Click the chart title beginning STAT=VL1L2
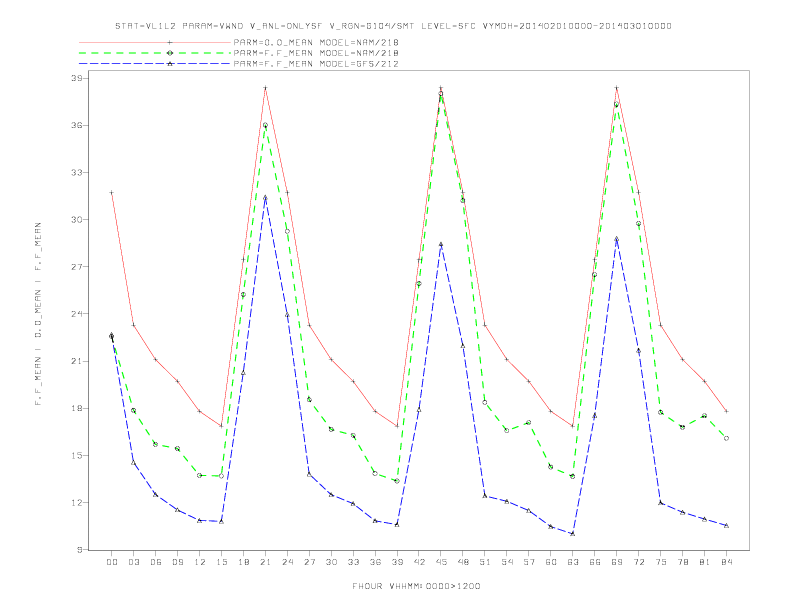792x612 pixels. (x=393, y=26)
